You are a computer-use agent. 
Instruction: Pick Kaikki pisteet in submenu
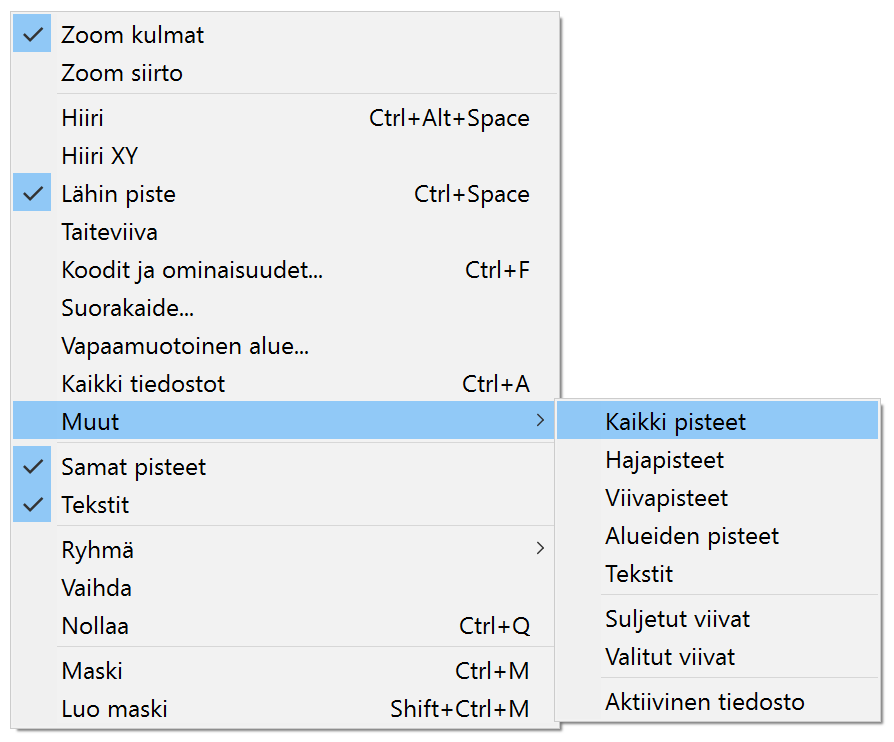tap(676, 422)
